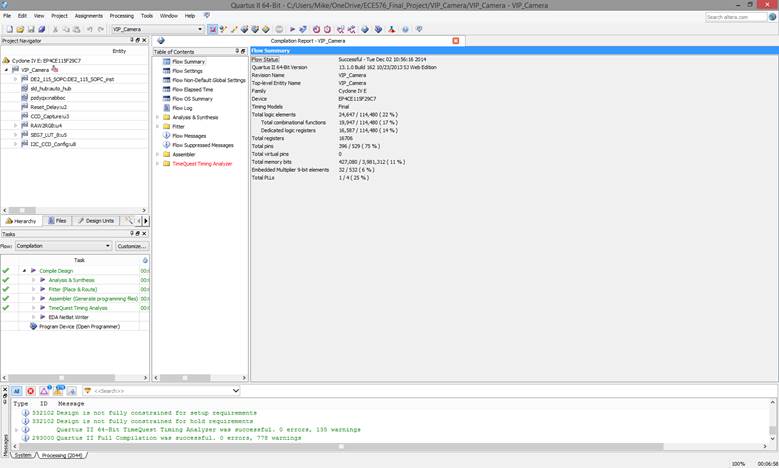Collapse the Compile Design task
This screenshot has height=468, width=779.
[24, 271]
